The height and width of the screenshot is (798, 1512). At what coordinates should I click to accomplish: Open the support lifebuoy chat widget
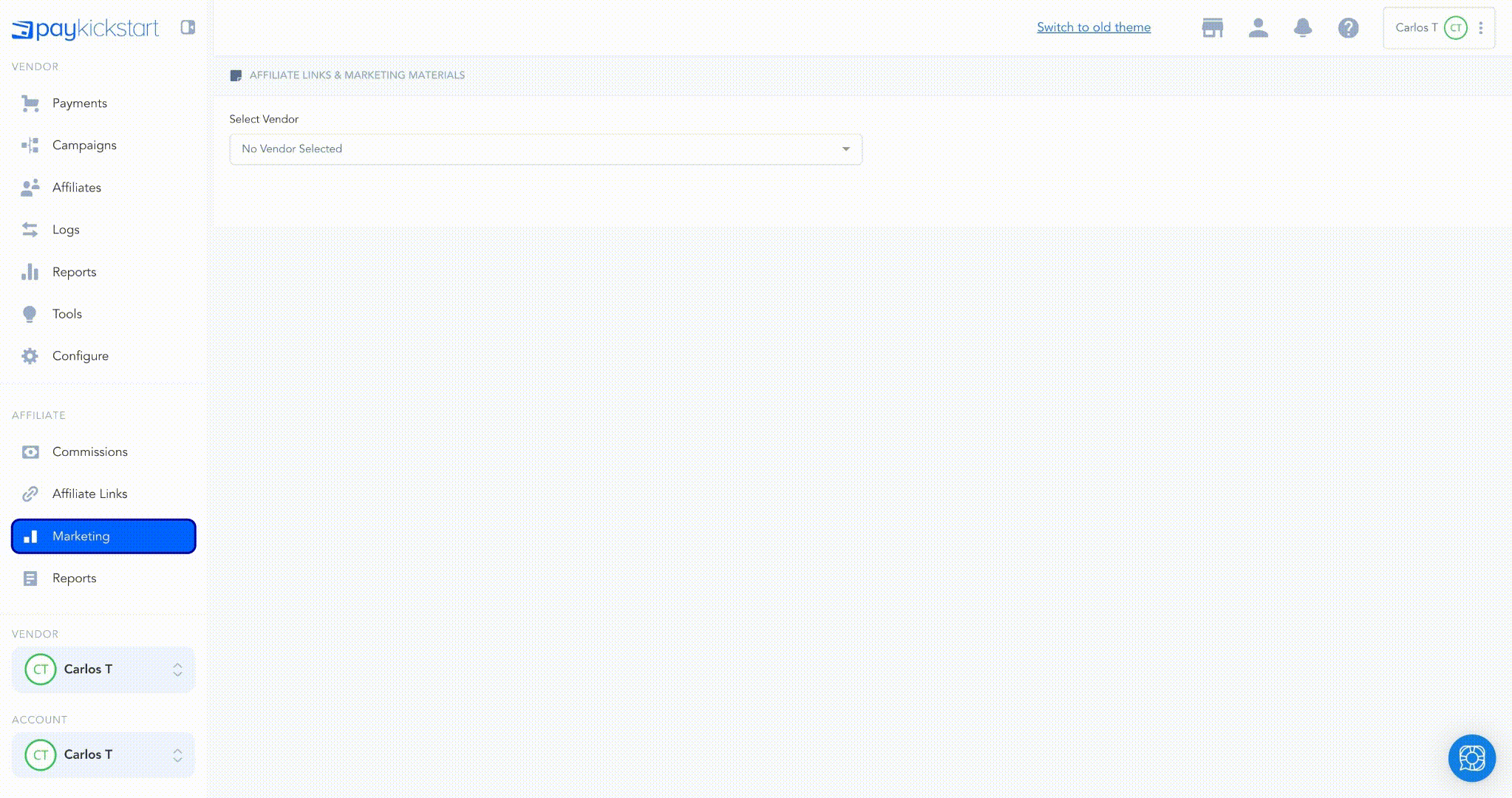1471,758
